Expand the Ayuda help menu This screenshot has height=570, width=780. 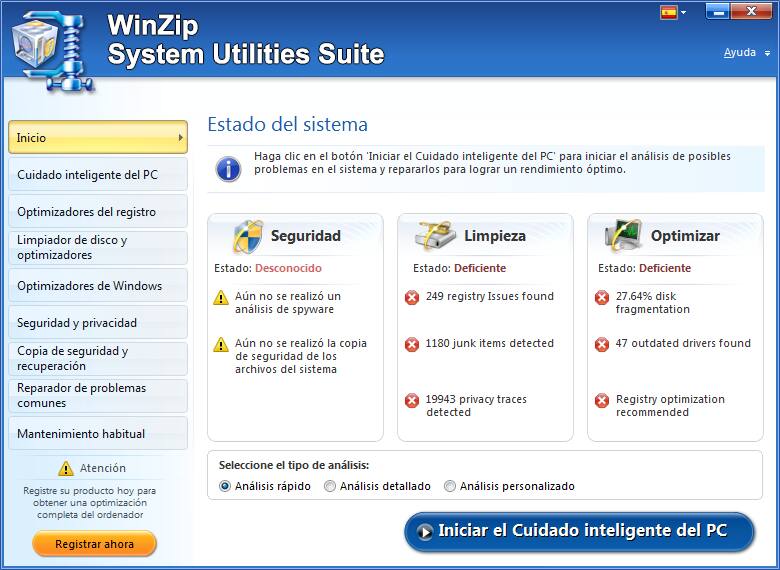tap(746, 53)
